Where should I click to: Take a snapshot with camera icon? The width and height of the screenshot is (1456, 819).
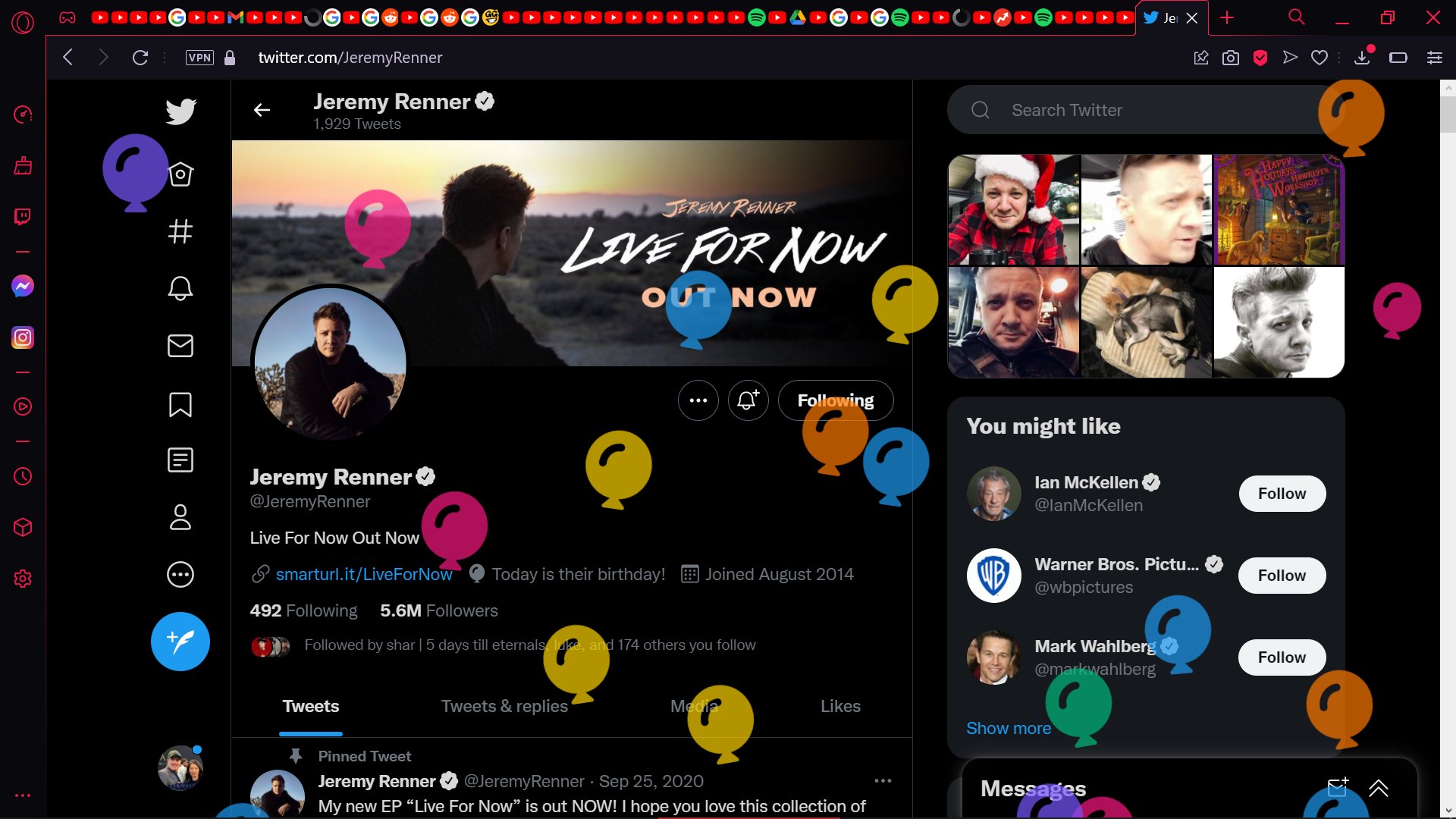coord(1231,58)
